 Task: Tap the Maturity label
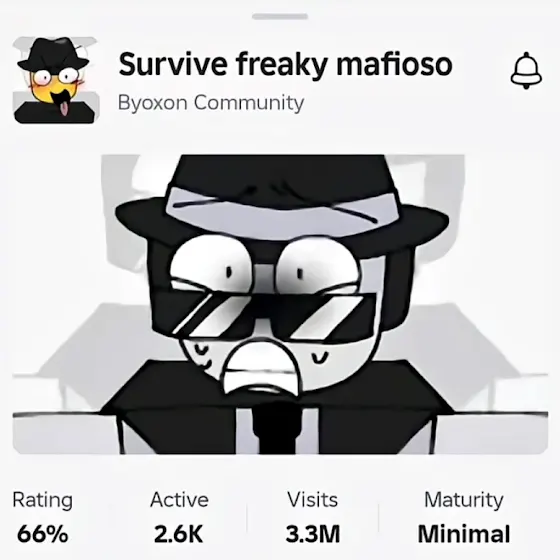(464, 500)
